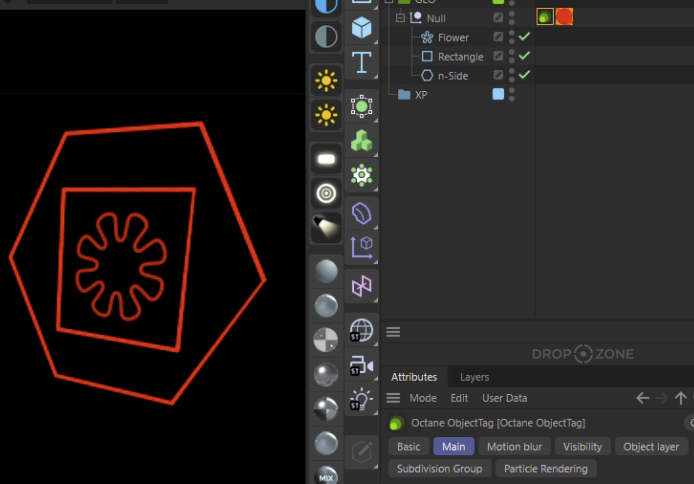Open the Main tab
This screenshot has width=694, height=484.
(454, 447)
